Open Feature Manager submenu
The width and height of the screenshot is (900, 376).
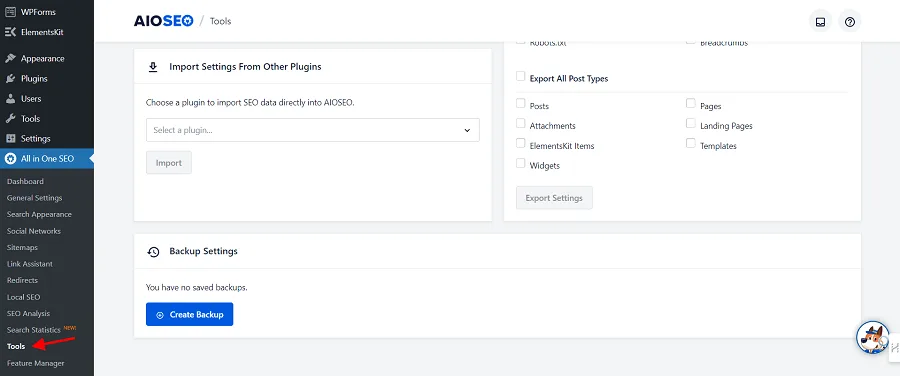(36, 363)
